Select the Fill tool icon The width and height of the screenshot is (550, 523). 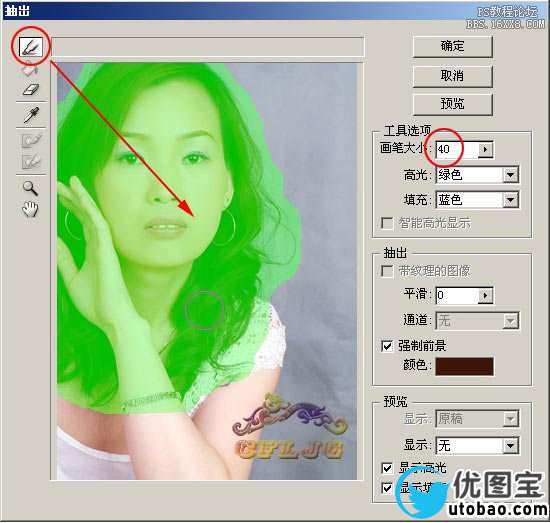[30, 70]
